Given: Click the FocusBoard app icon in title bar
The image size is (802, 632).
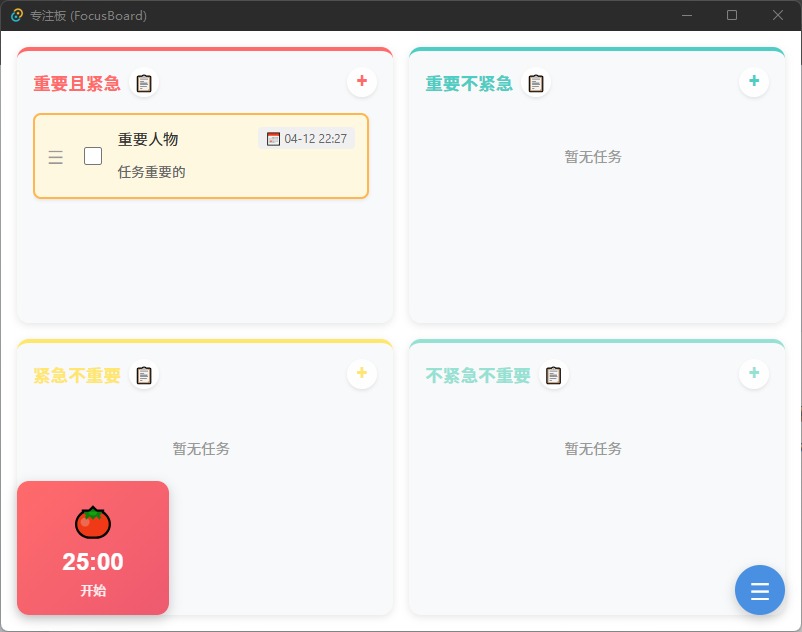Looking at the screenshot, I should click(17, 15).
